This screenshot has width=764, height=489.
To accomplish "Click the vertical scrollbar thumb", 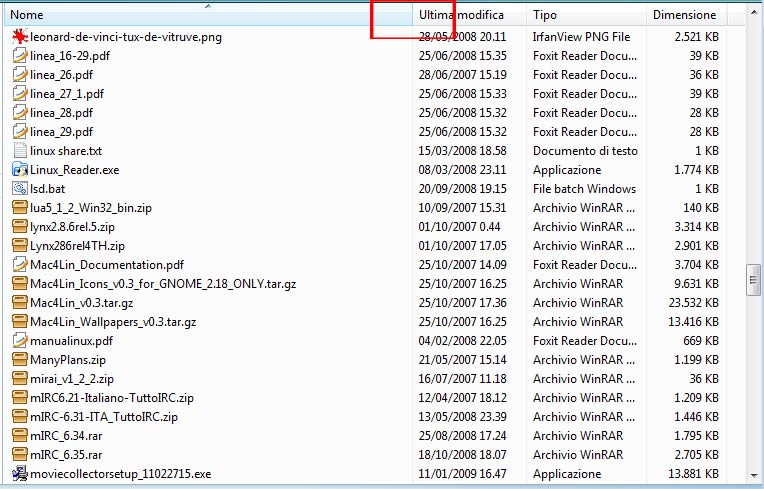I will 753,280.
